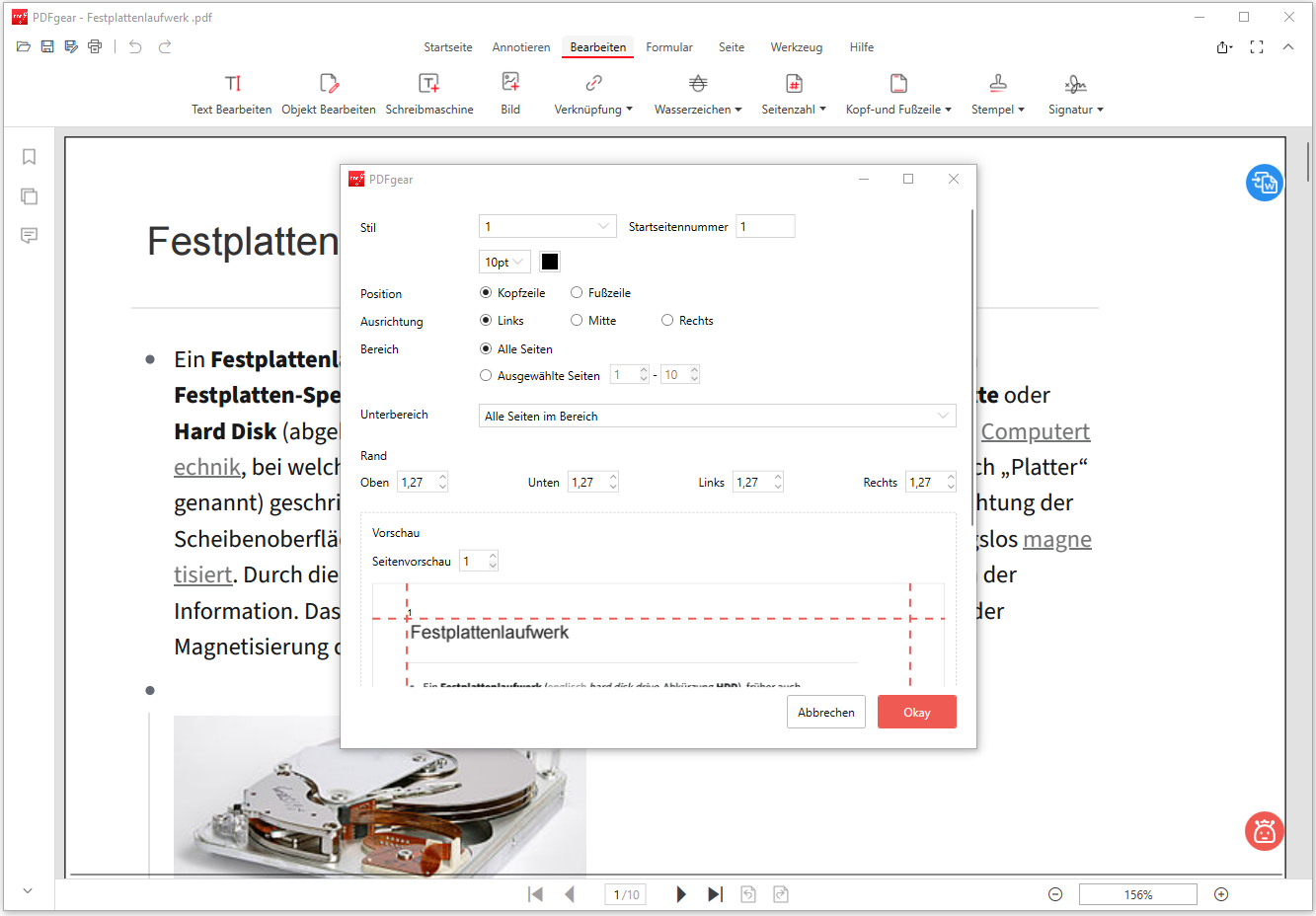
Task: Click the blue PDF-to-Word conversion icon
Action: point(1264,182)
